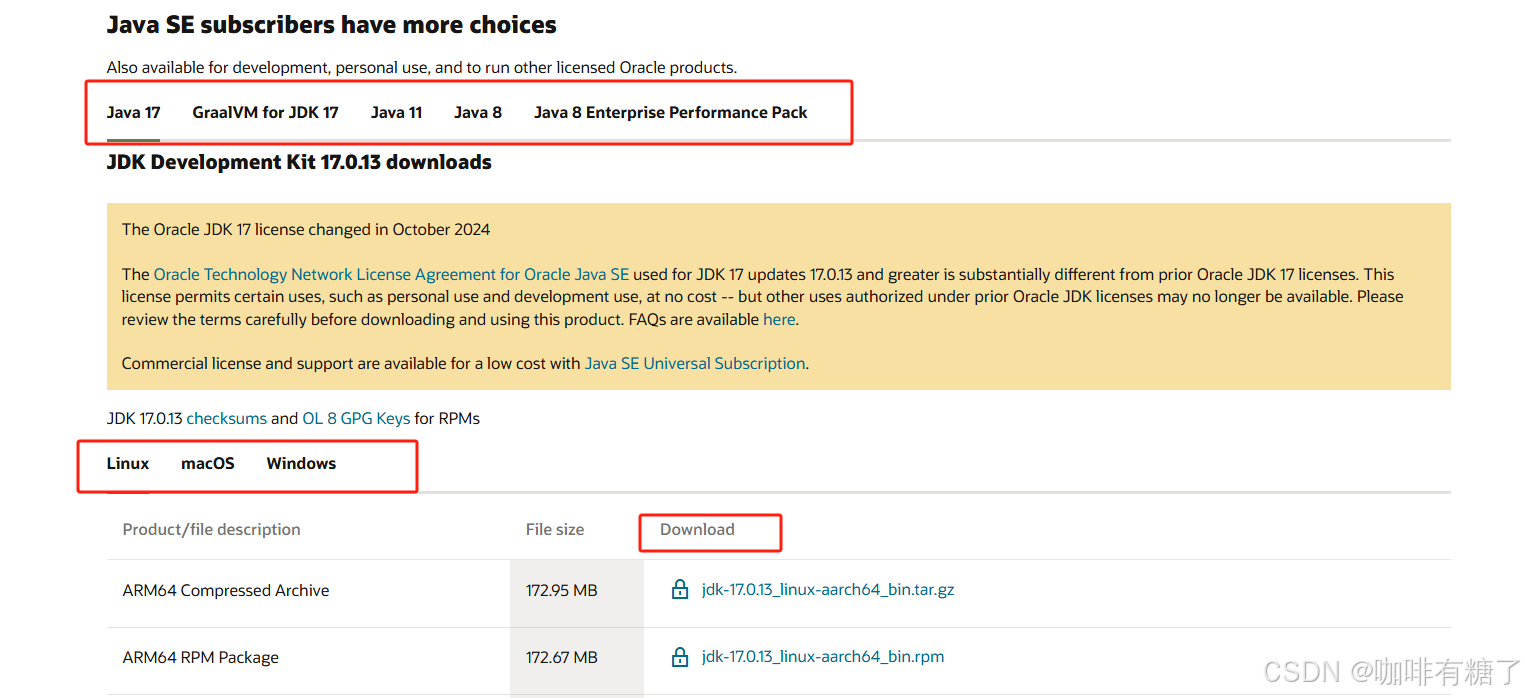Click lock icon beside linux-aarch64_bin.rpm
1527x698 pixels.
click(680, 657)
